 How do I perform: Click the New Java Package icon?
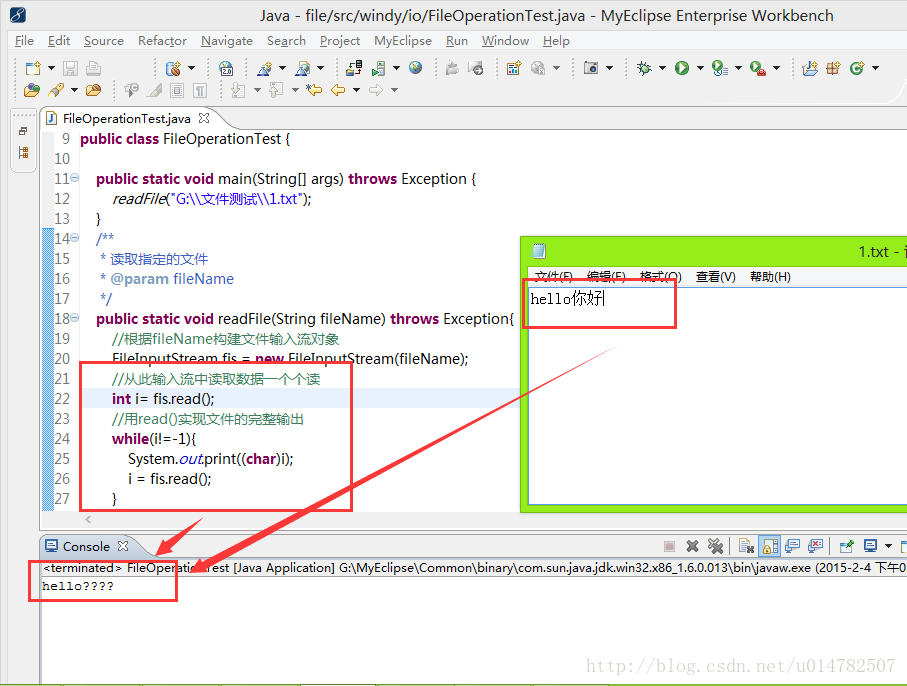click(x=833, y=68)
